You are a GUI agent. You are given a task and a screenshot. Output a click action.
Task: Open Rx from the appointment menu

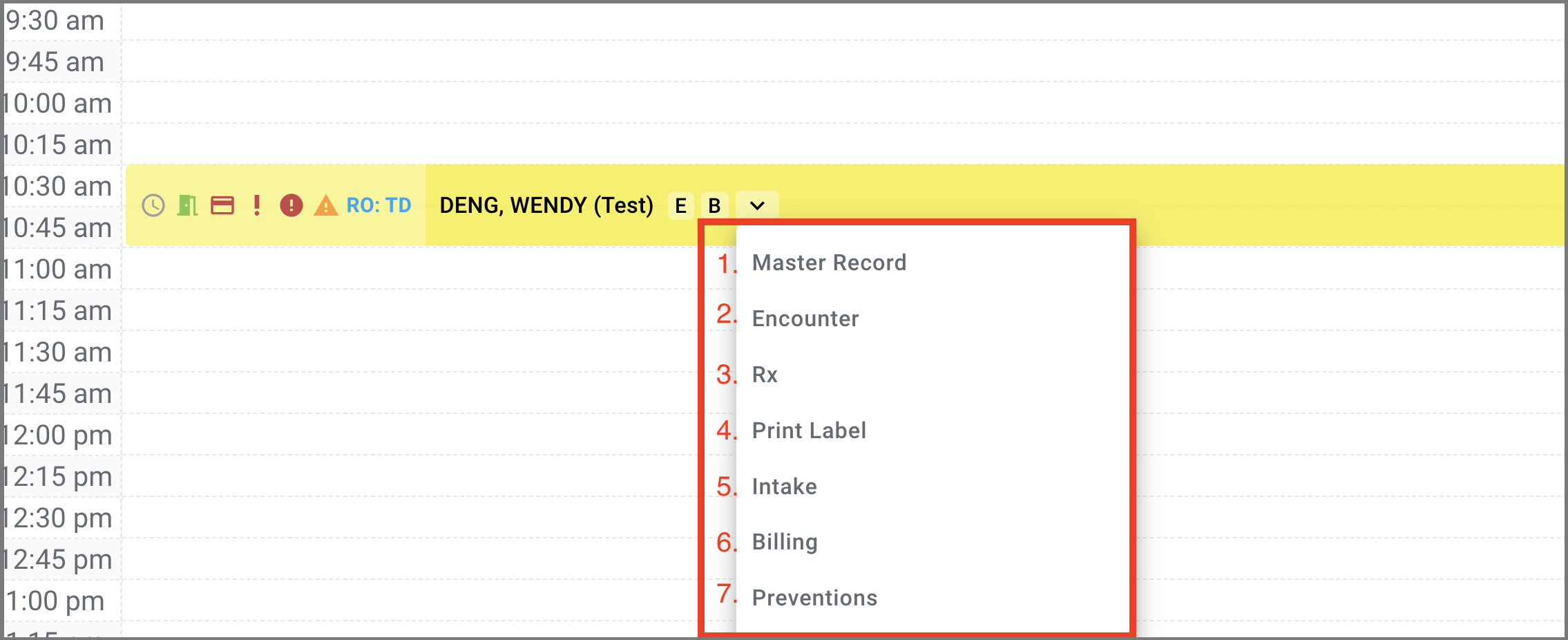[765, 375]
